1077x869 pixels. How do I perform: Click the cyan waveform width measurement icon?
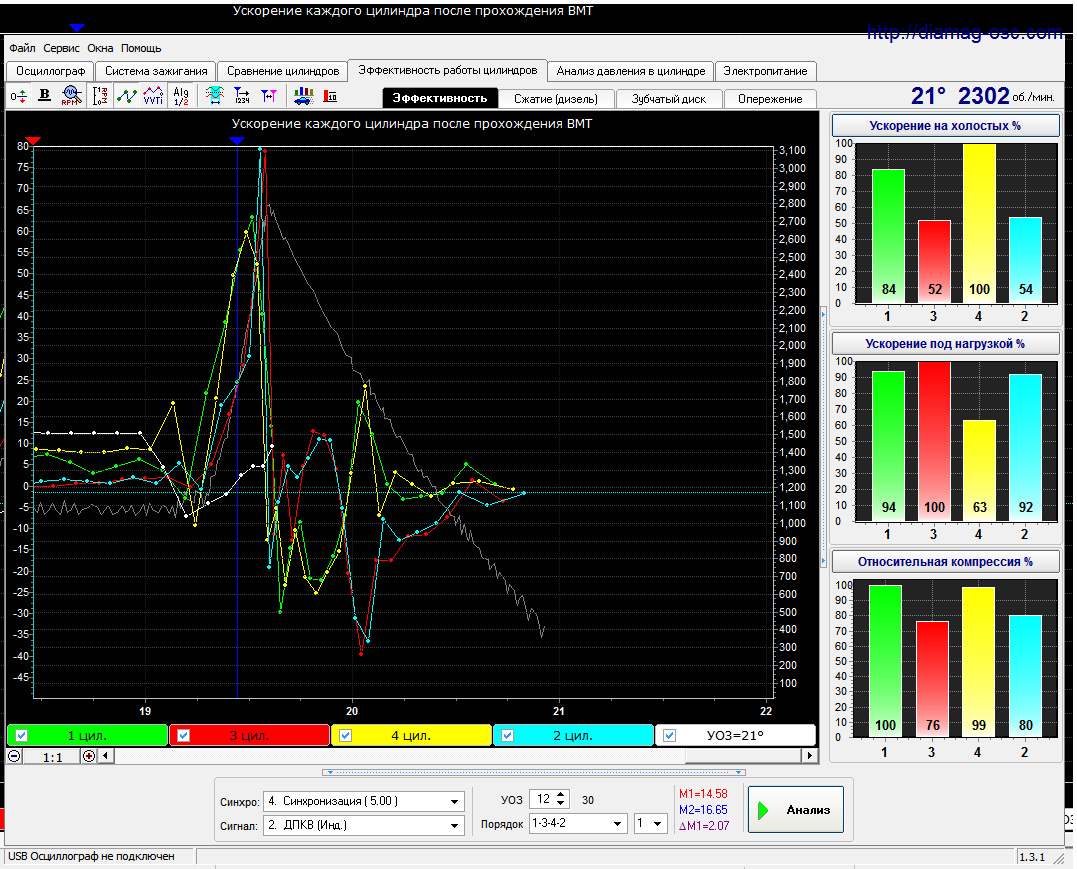point(215,95)
